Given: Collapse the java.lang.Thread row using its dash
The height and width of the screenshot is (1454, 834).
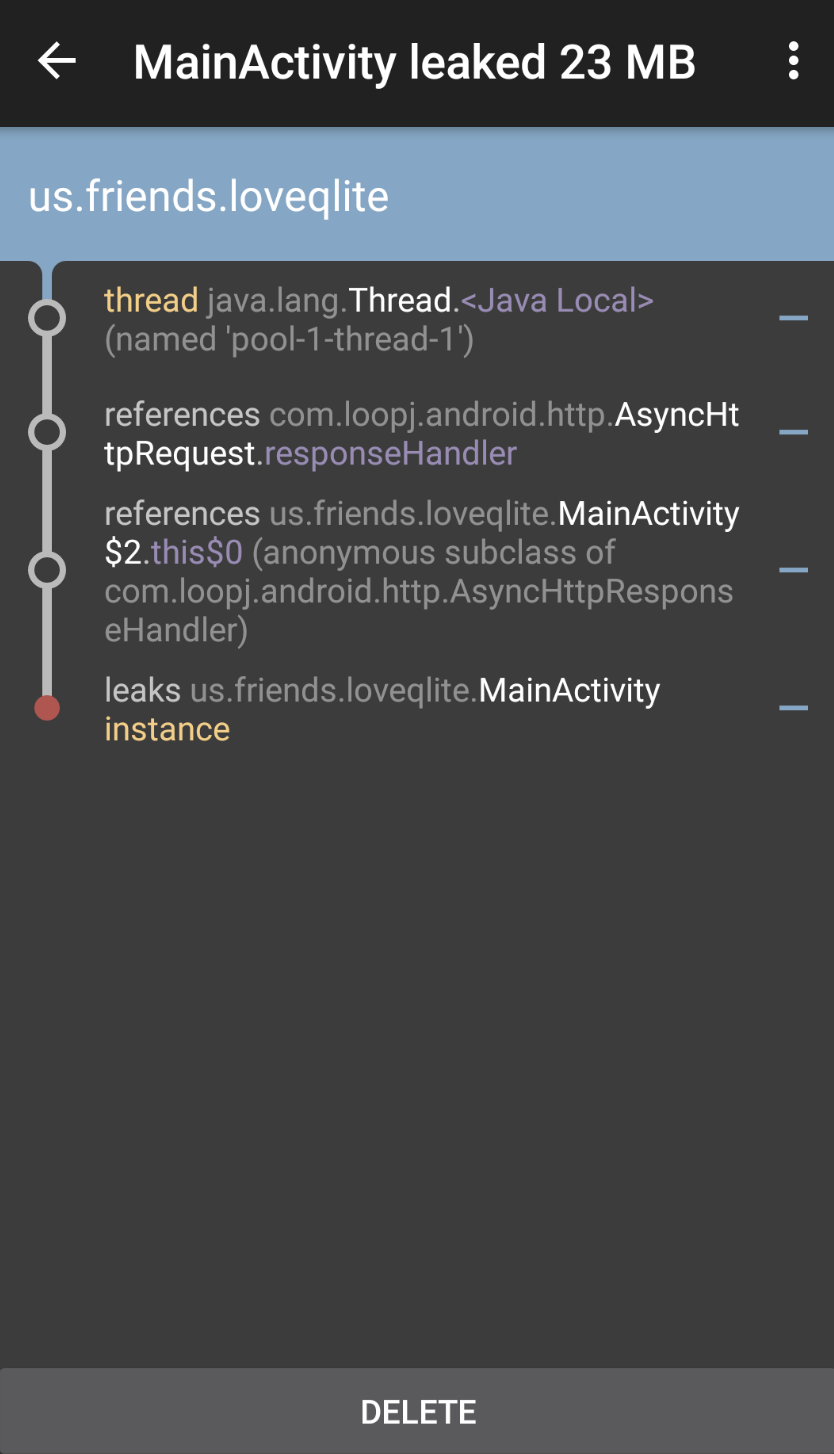Looking at the screenshot, I should click(793, 319).
